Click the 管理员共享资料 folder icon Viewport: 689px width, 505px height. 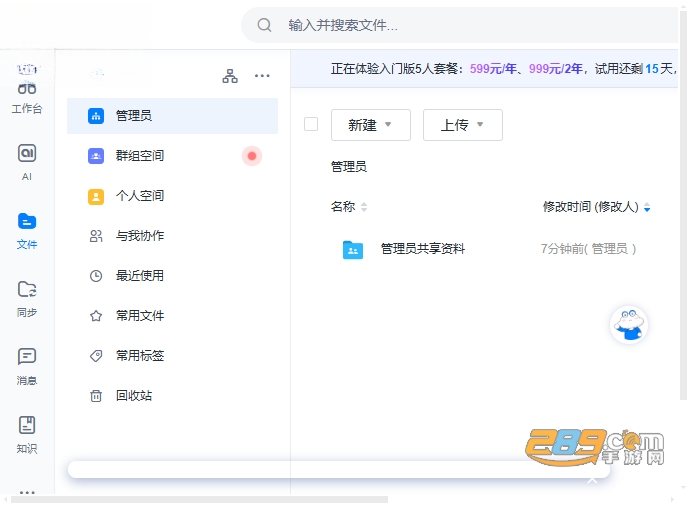pos(353,250)
